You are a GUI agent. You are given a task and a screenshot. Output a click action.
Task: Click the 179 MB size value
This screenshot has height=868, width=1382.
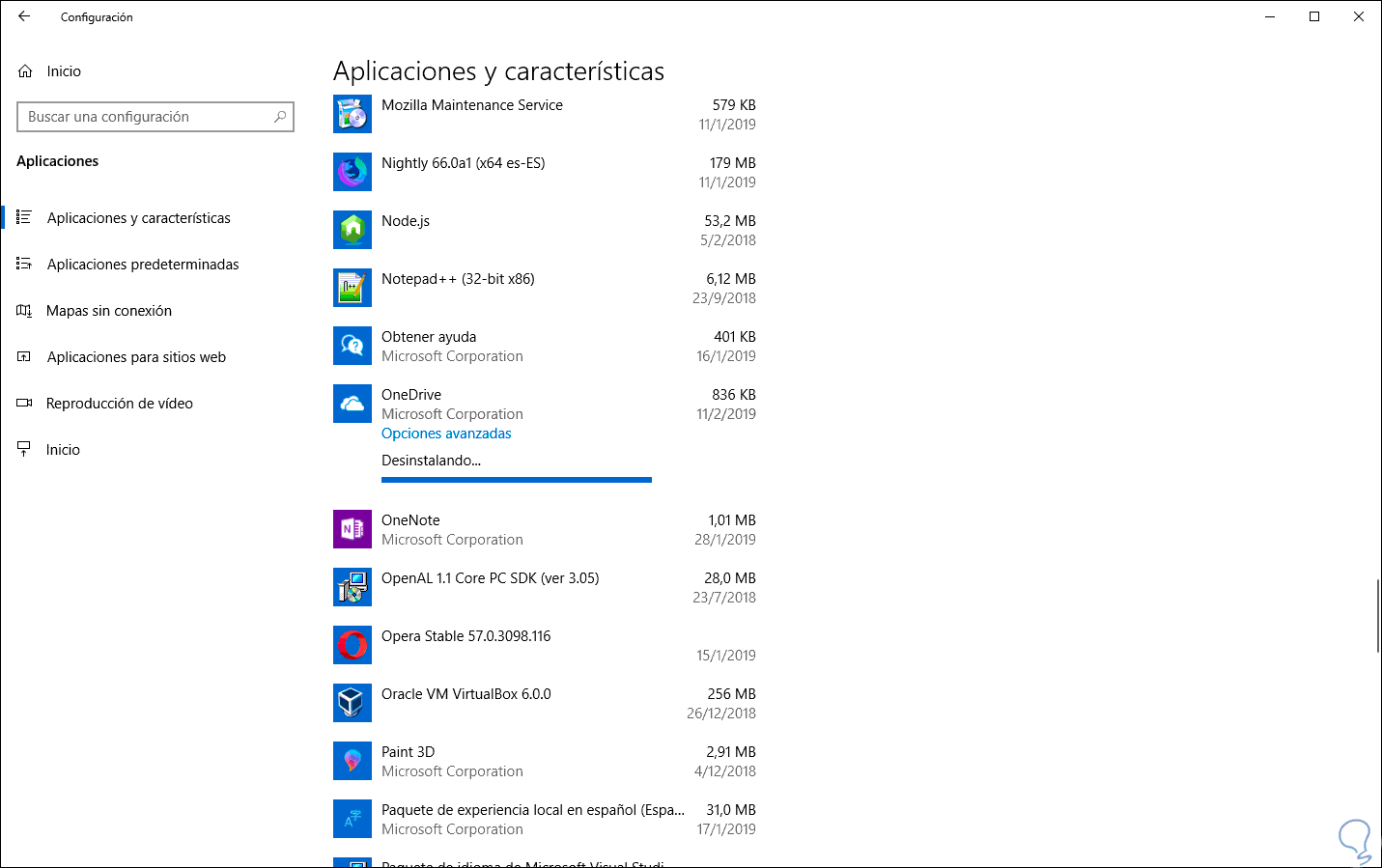coord(733,163)
